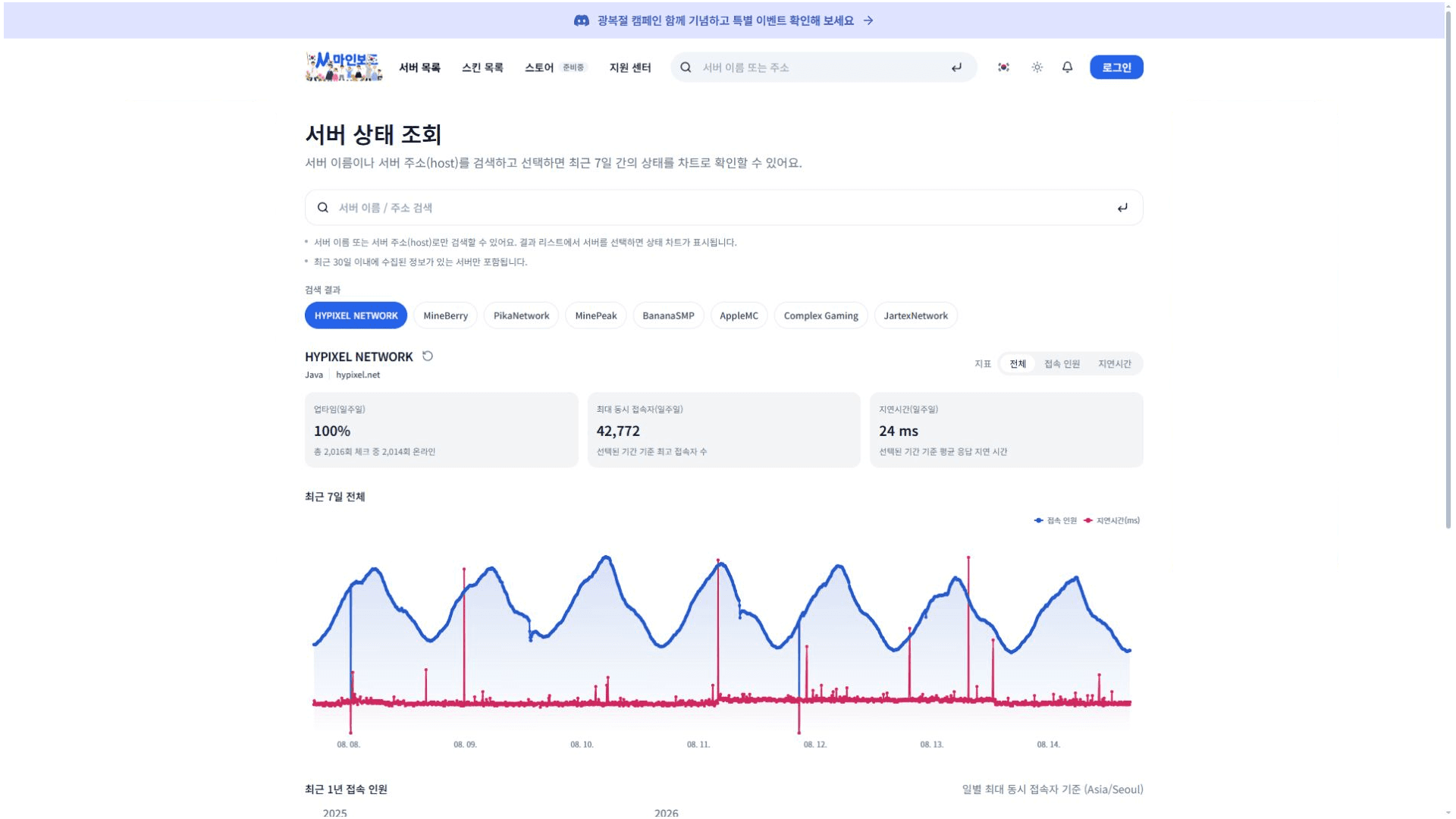Click the 최근 1년 접속 인원 heading

tap(346, 789)
